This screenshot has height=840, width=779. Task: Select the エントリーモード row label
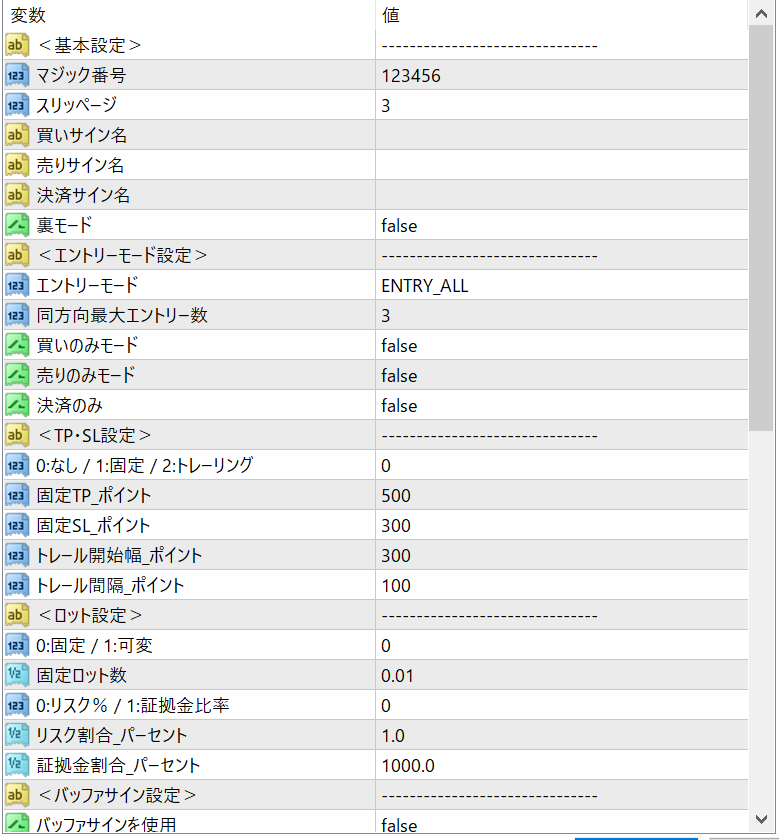(87, 285)
